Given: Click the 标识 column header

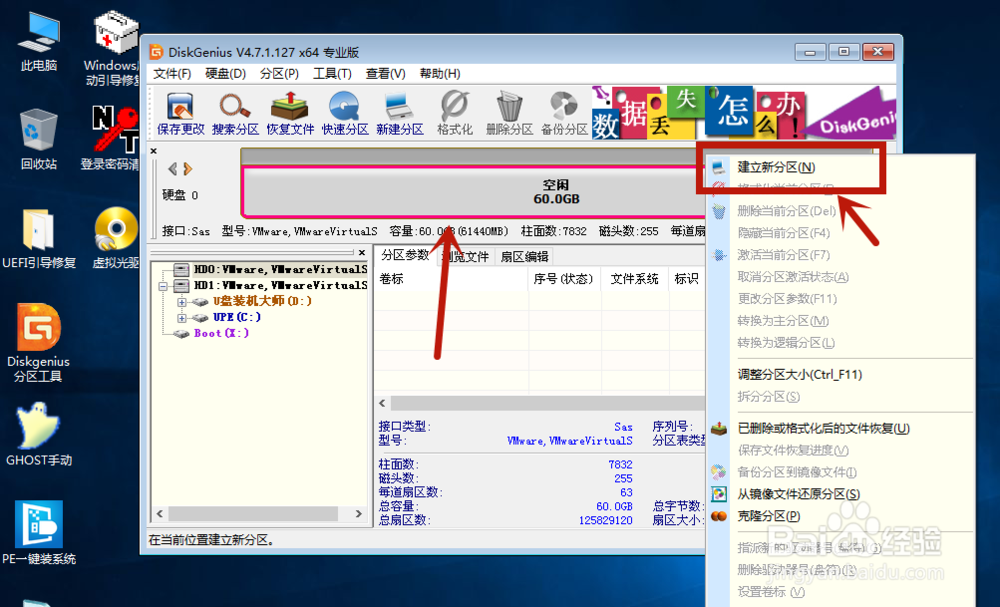Looking at the screenshot, I should coord(687,279).
